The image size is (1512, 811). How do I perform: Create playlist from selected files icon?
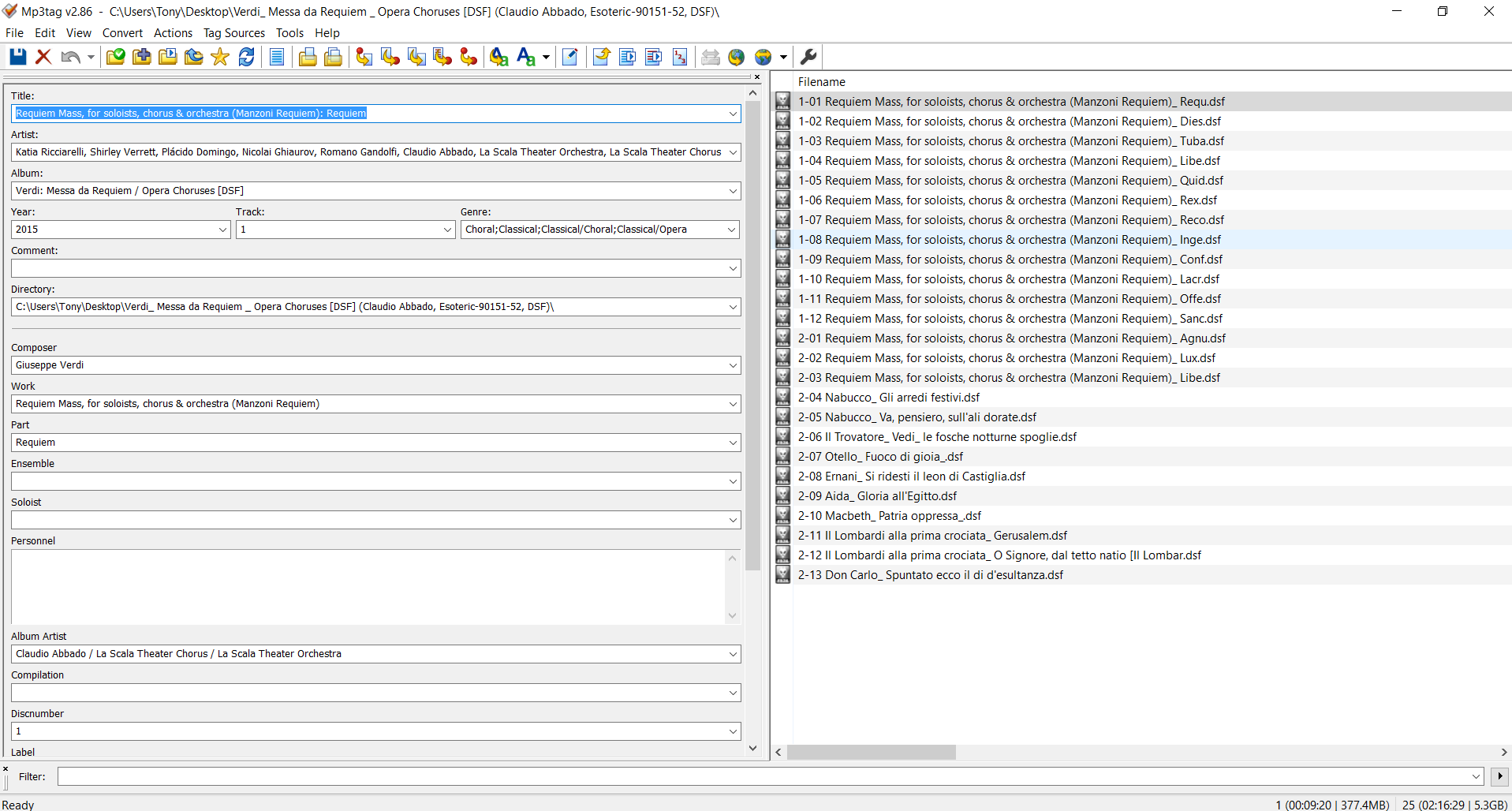tap(653, 57)
